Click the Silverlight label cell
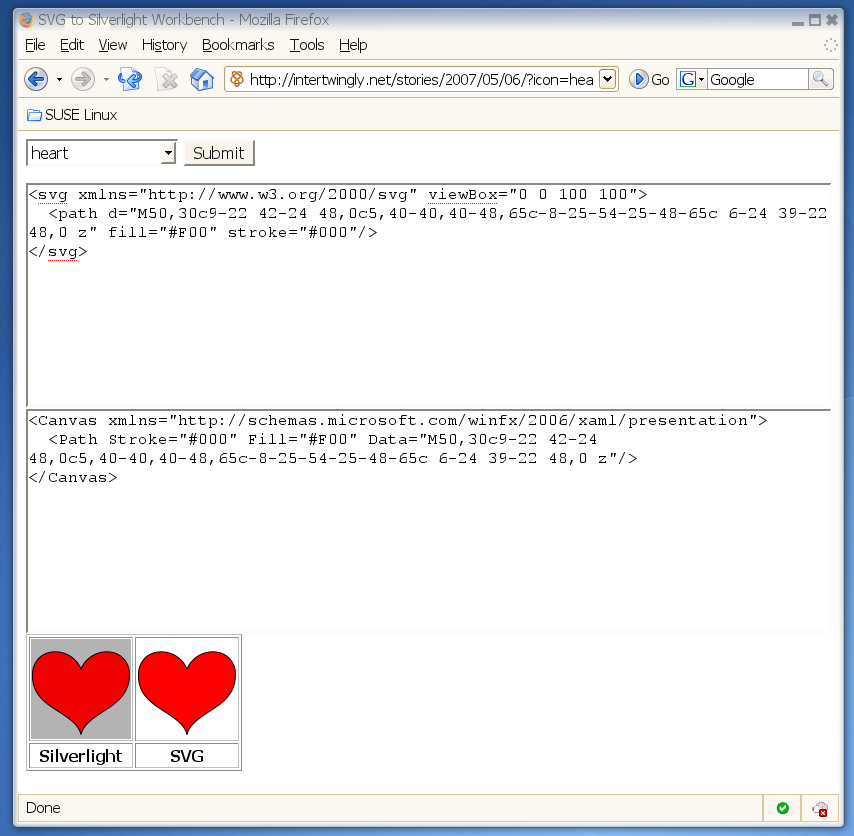The height and width of the screenshot is (836, 854). (81, 756)
